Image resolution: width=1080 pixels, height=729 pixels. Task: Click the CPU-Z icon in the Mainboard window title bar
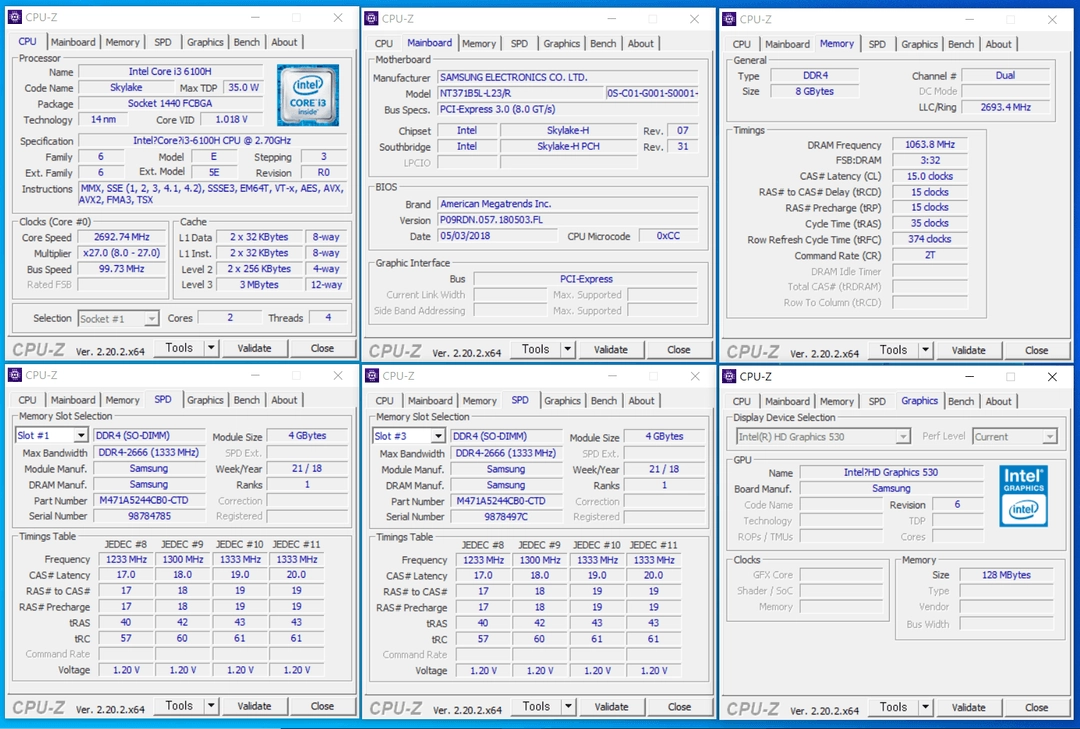tap(372, 19)
